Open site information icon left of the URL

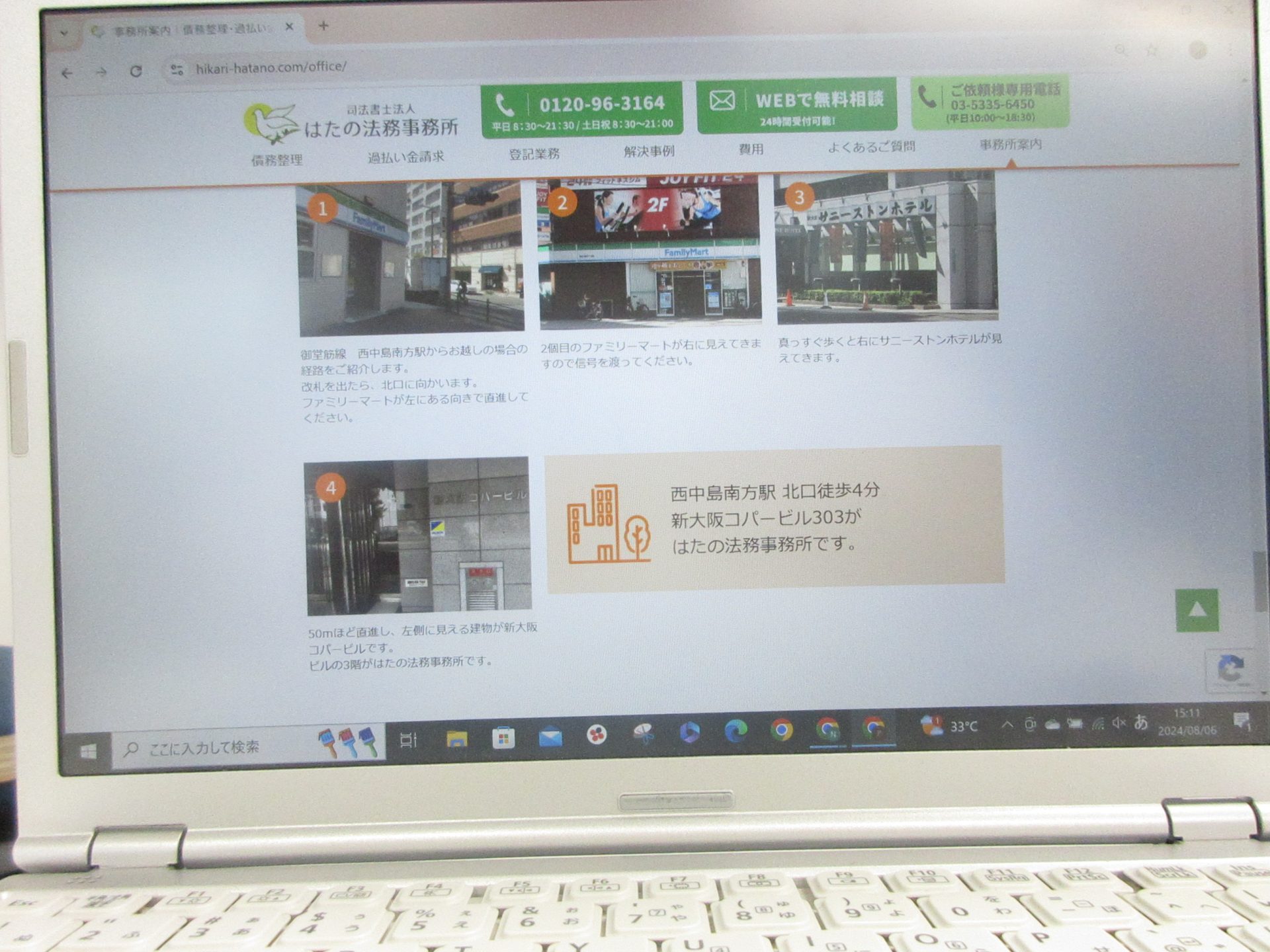(177, 69)
